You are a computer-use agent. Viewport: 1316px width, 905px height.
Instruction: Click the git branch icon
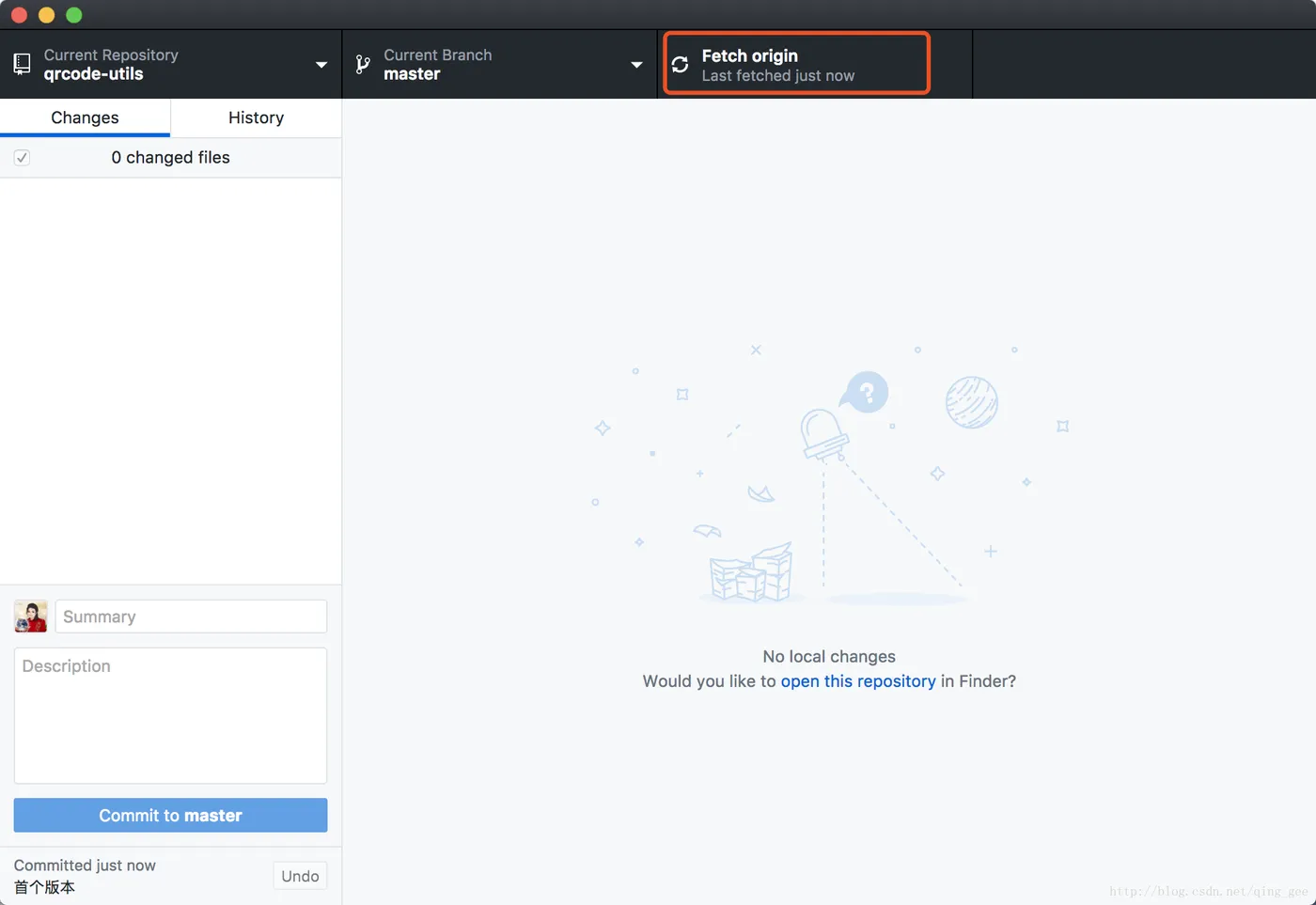point(363,64)
